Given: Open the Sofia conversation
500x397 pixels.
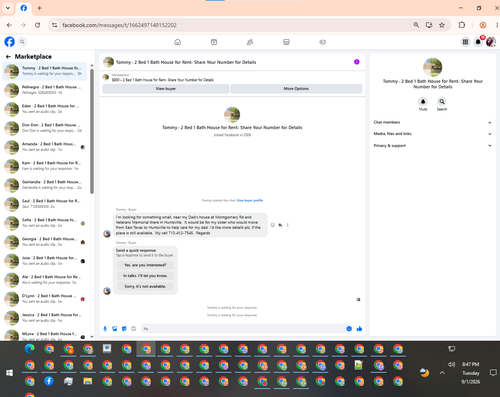Looking at the screenshot, I should tap(45, 223).
